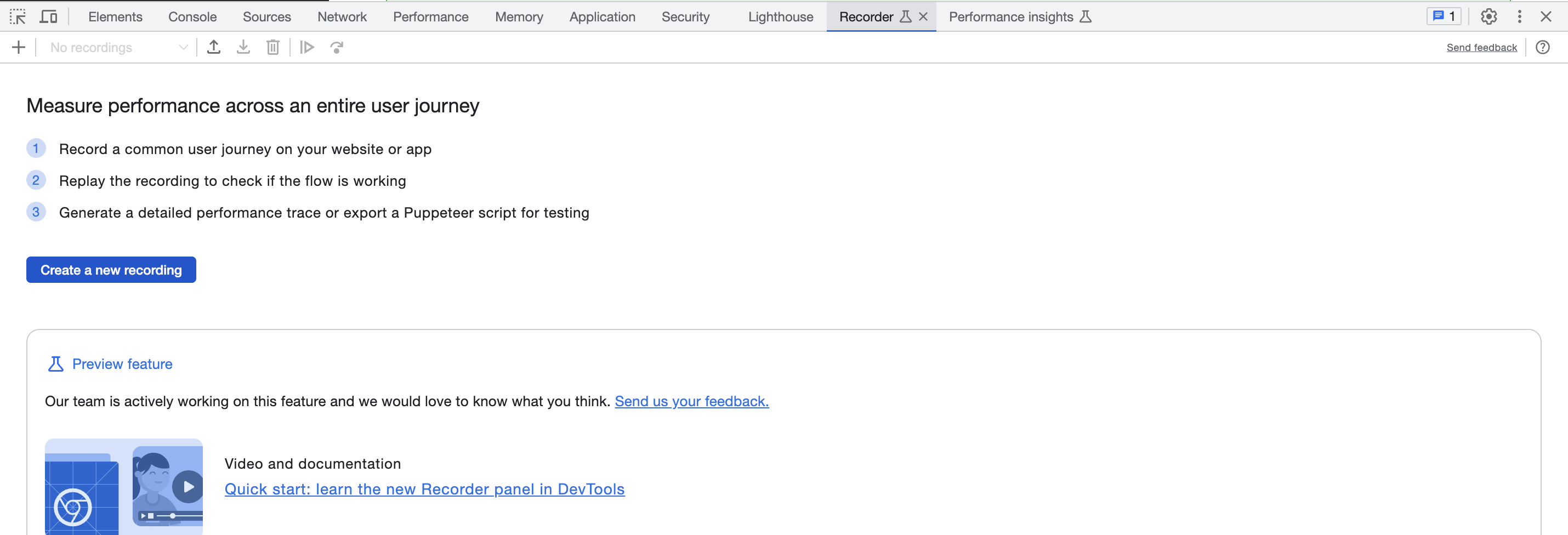Play the Recorder documentation video thumbnail
This screenshot has width=1568, height=535.
(x=188, y=486)
